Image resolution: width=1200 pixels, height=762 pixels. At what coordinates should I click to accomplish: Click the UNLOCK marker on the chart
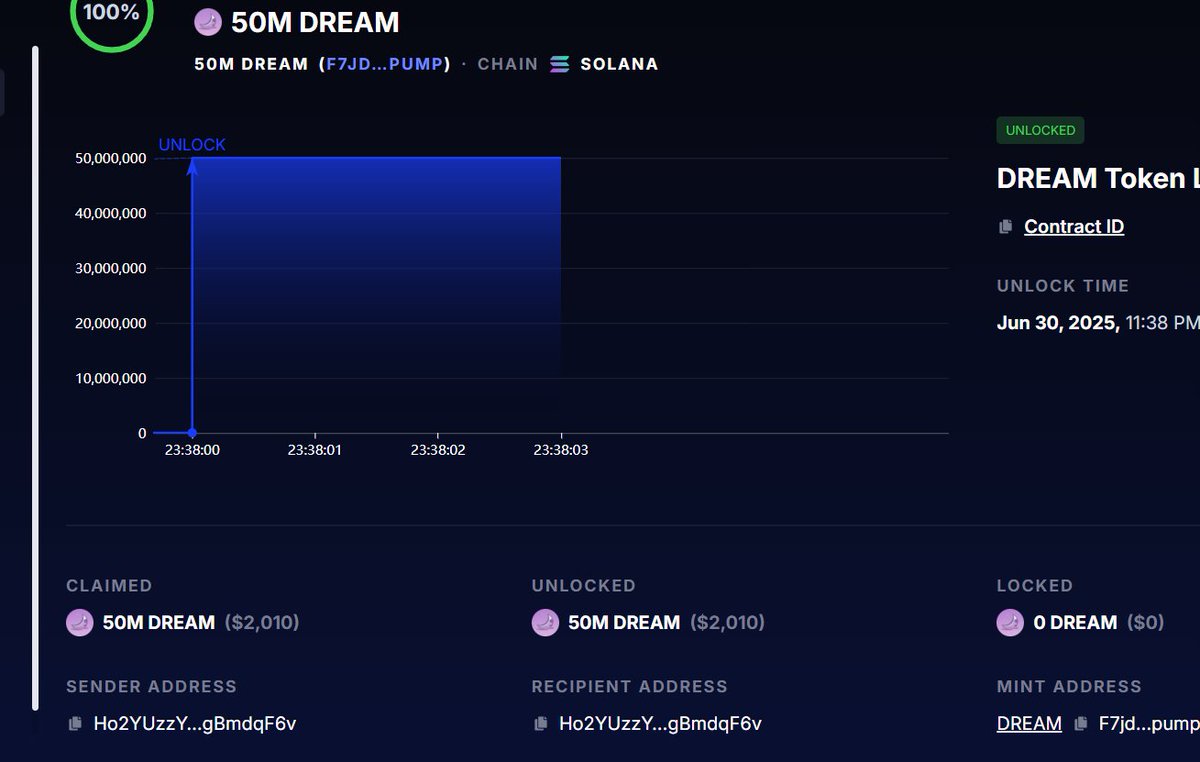pyautogui.click(x=192, y=145)
